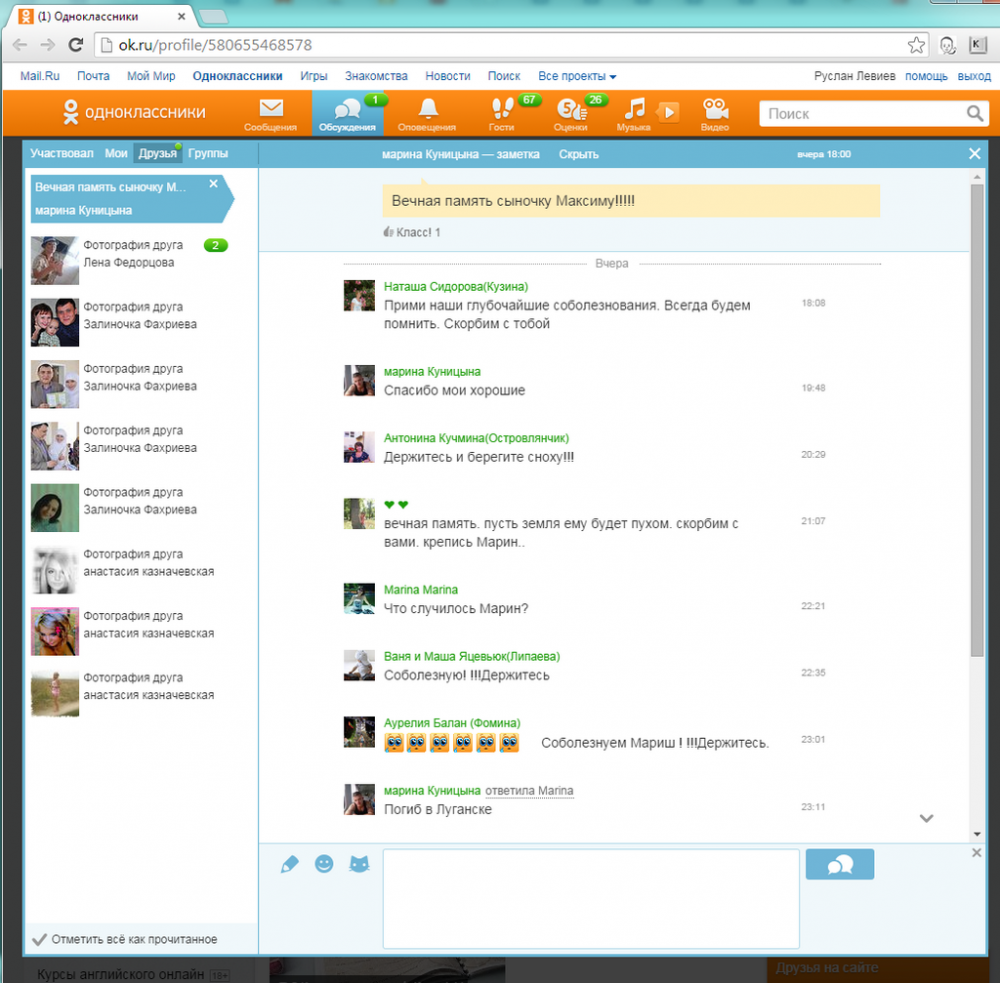Click the K browser extension icon
Viewport: 1000px width, 983px height.
pyautogui.click(x=978, y=45)
